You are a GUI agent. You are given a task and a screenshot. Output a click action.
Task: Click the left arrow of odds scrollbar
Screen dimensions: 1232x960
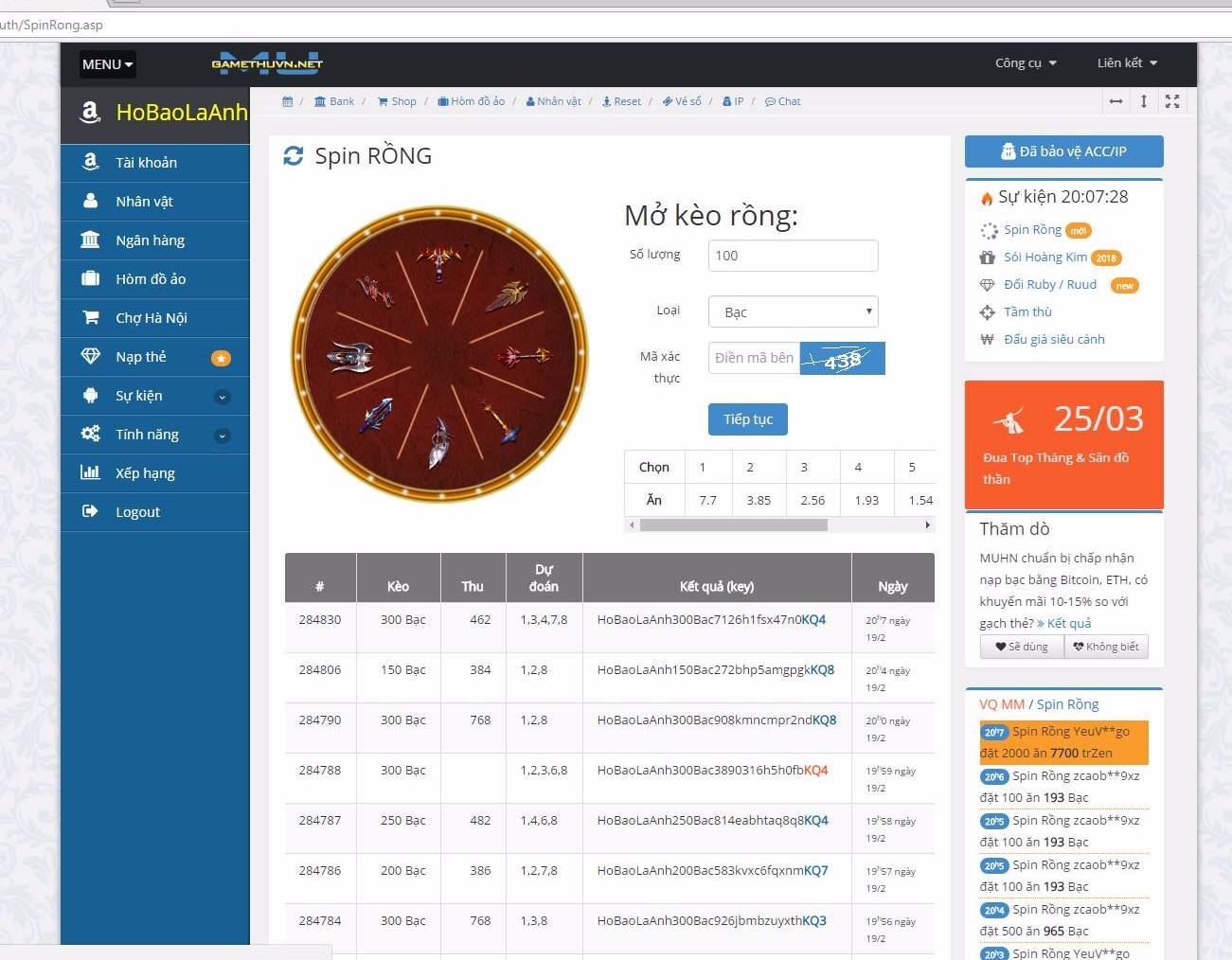[632, 524]
